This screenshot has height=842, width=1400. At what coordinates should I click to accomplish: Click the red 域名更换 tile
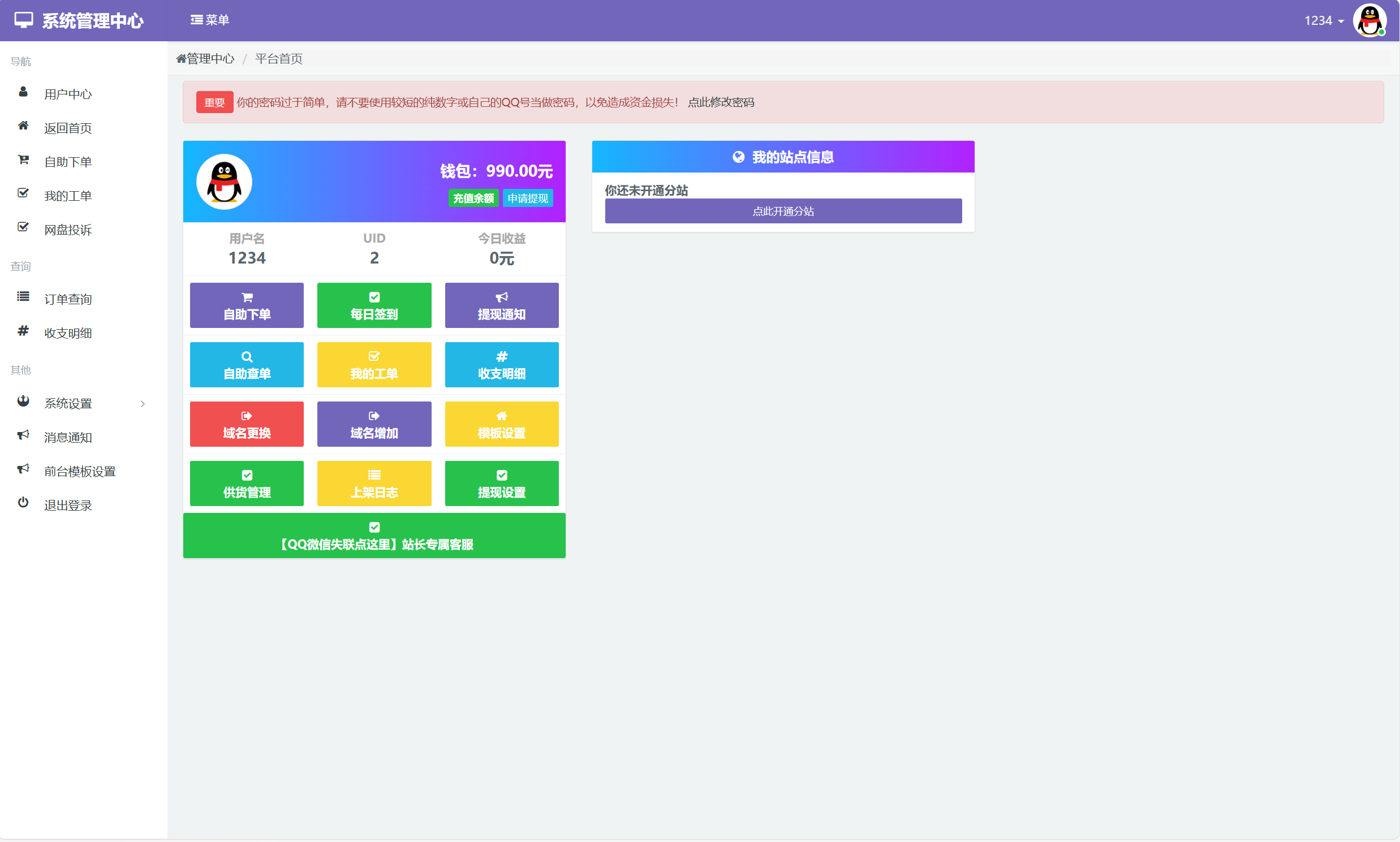pyautogui.click(x=246, y=425)
